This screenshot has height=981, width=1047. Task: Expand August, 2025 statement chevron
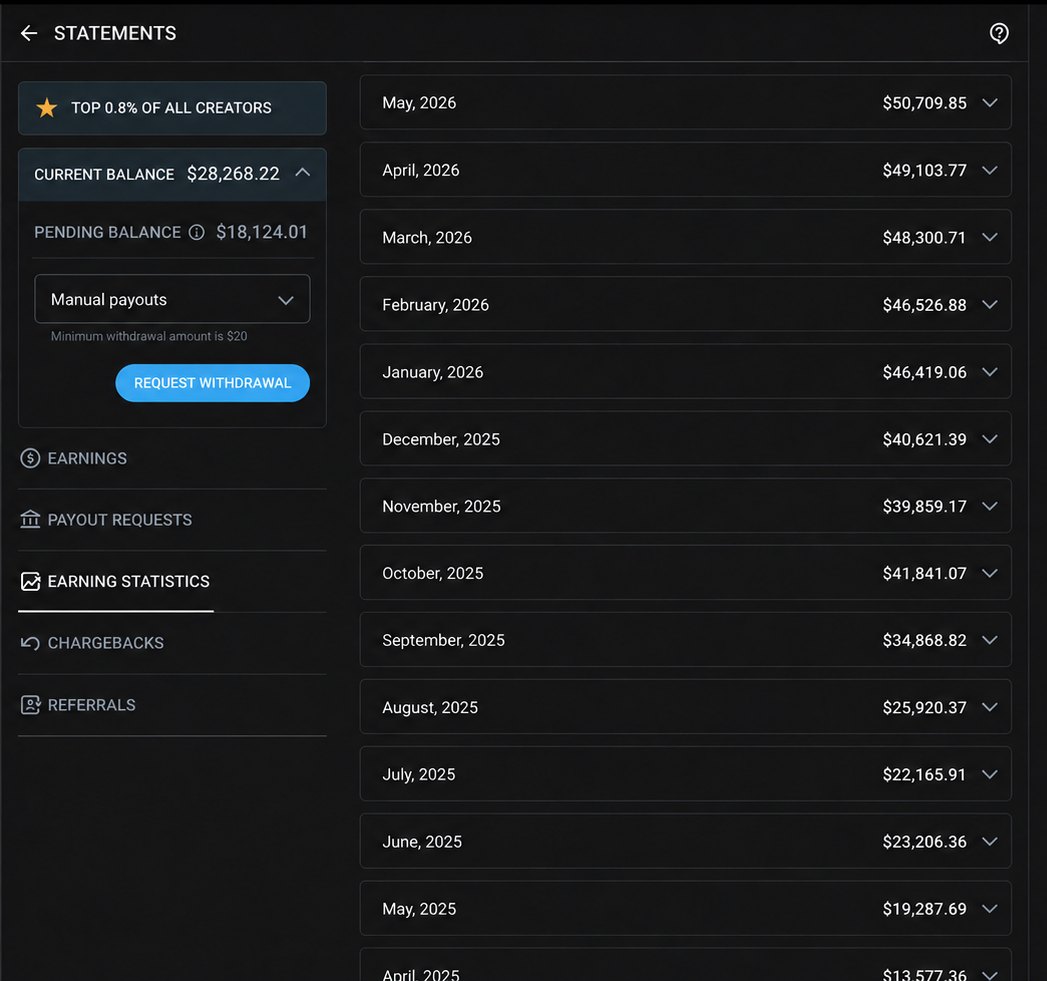[990, 707]
